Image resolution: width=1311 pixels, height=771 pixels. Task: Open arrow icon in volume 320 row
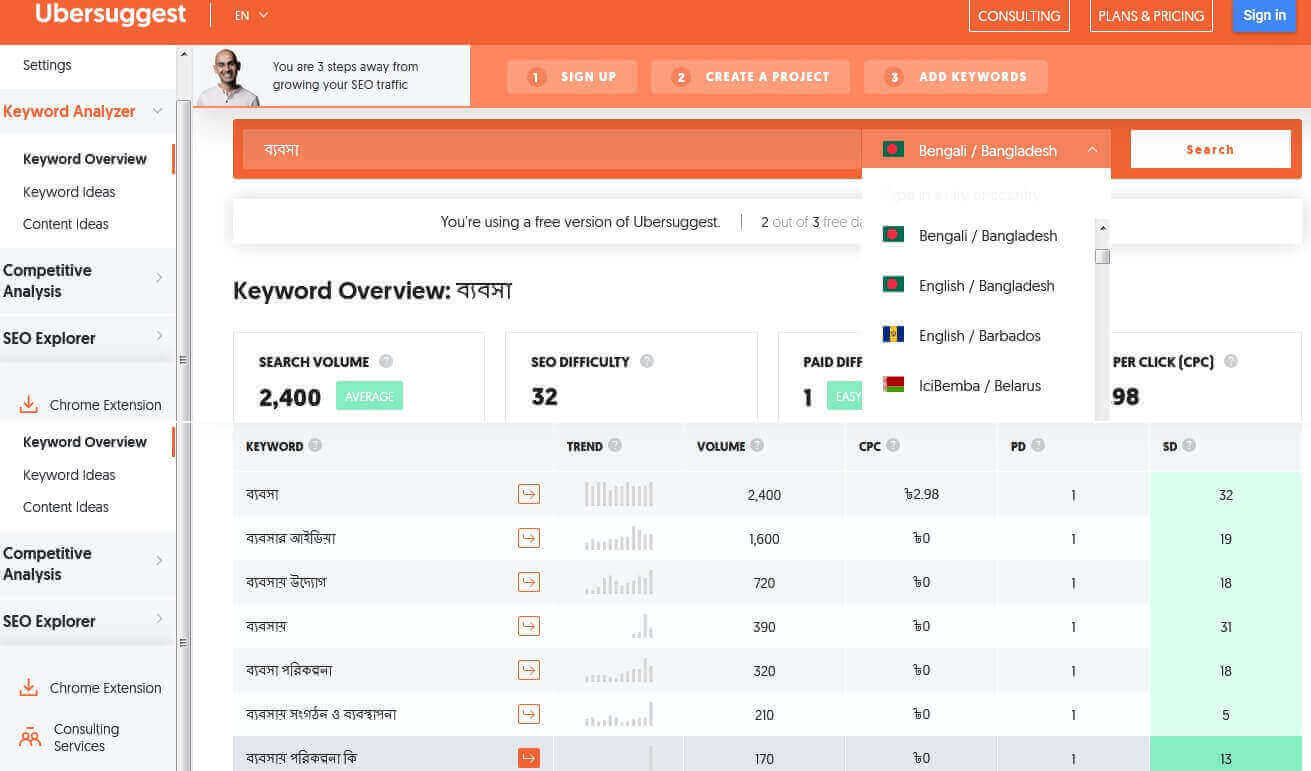[x=529, y=670]
